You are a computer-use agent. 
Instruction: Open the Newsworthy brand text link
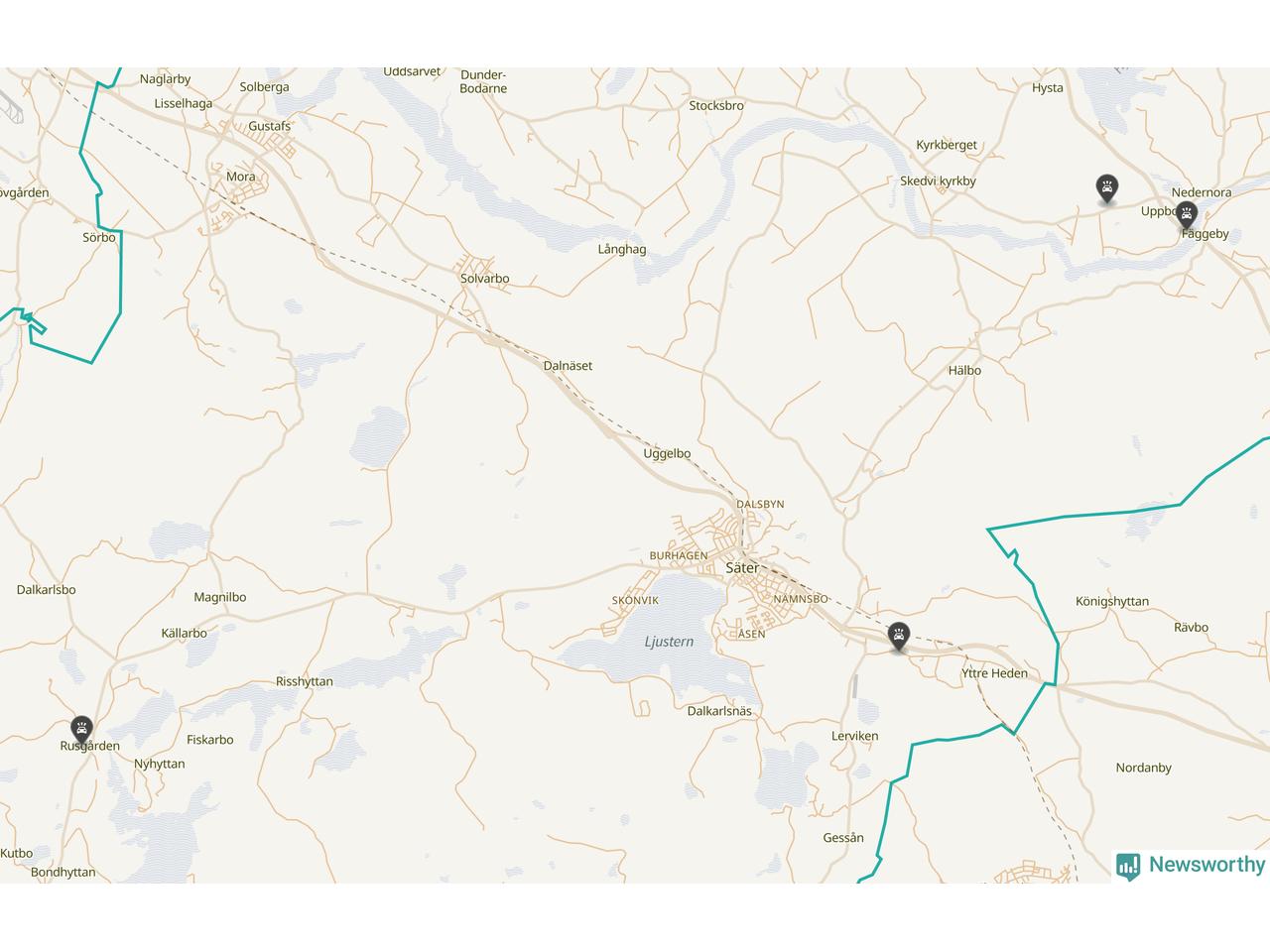pos(1206,865)
